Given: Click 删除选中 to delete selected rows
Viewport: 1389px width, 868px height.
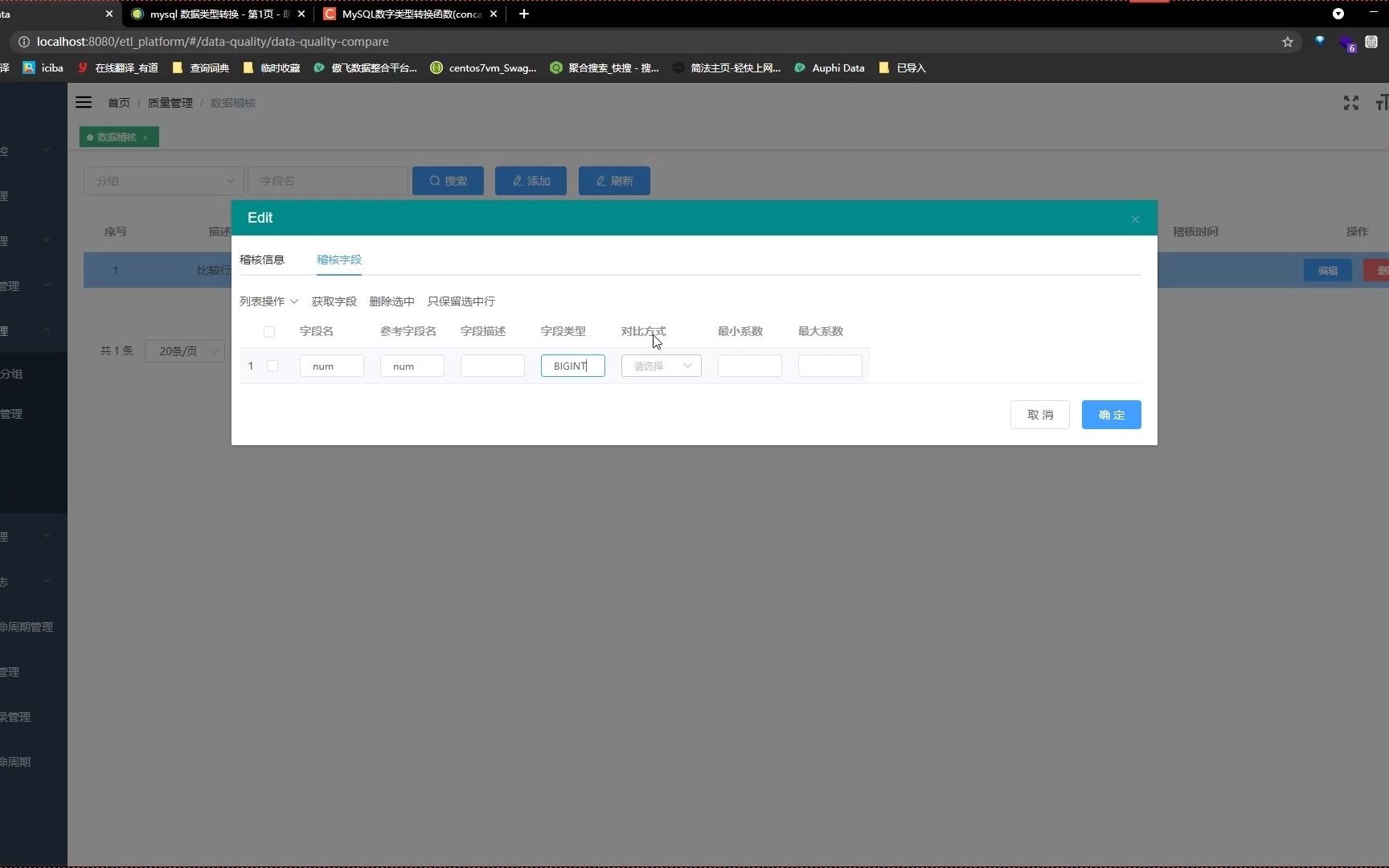Looking at the screenshot, I should point(391,301).
